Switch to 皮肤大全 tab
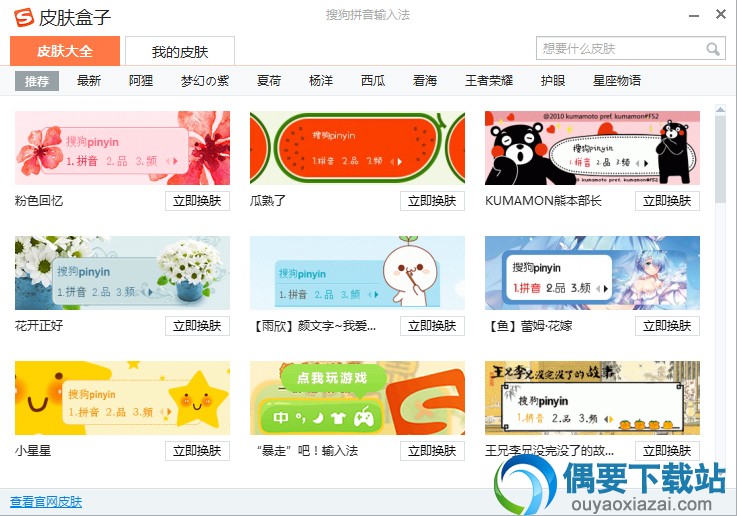 [65, 51]
